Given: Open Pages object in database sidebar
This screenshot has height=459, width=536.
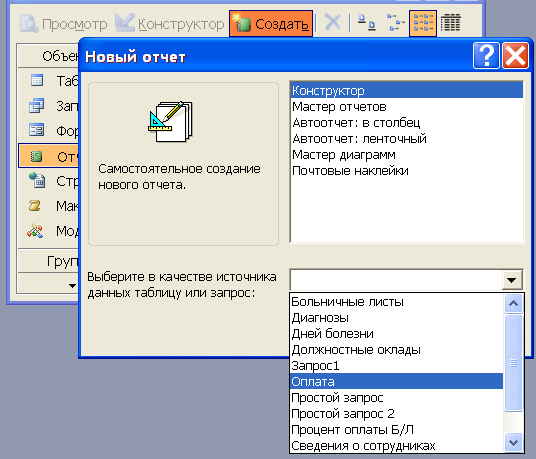Looking at the screenshot, I should click(x=49, y=181).
